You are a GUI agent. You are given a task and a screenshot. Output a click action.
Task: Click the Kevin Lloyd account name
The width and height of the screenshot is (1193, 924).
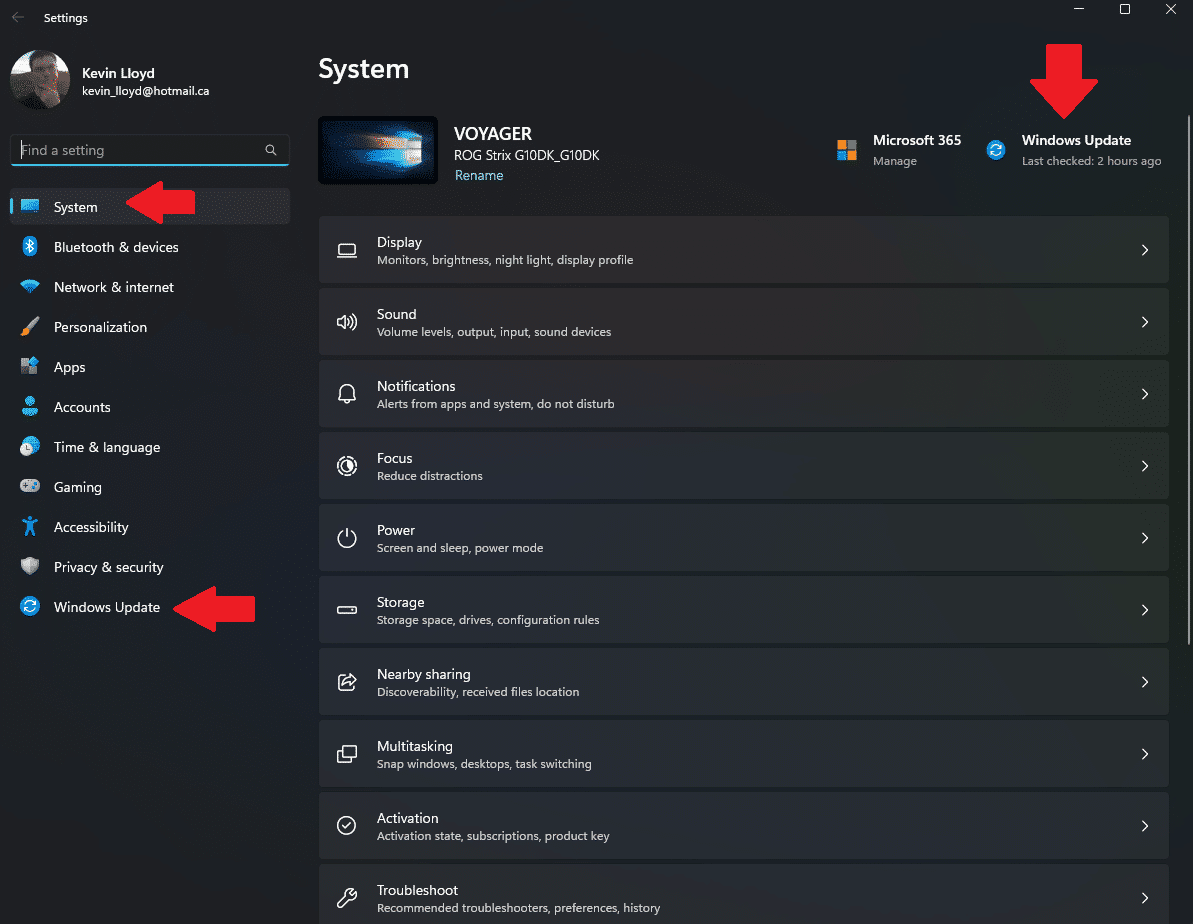tap(119, 73)
